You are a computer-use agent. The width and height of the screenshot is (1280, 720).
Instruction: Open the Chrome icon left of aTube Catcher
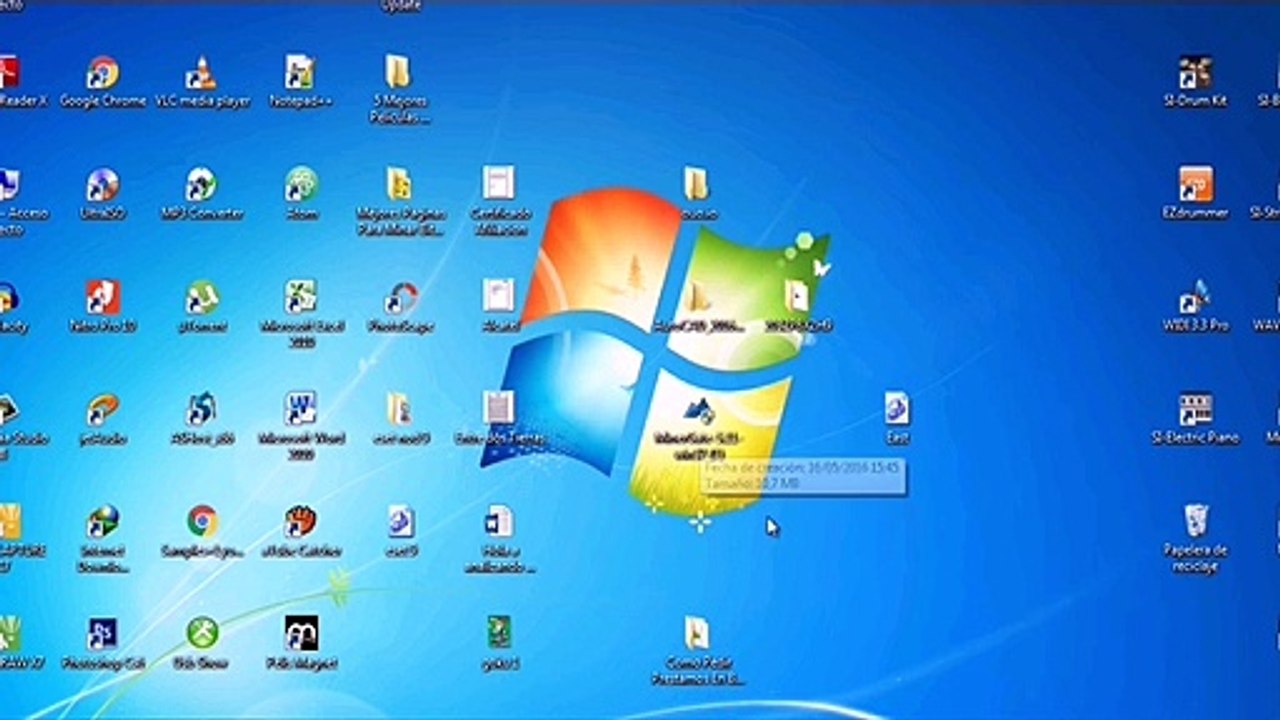coord(201,521)
